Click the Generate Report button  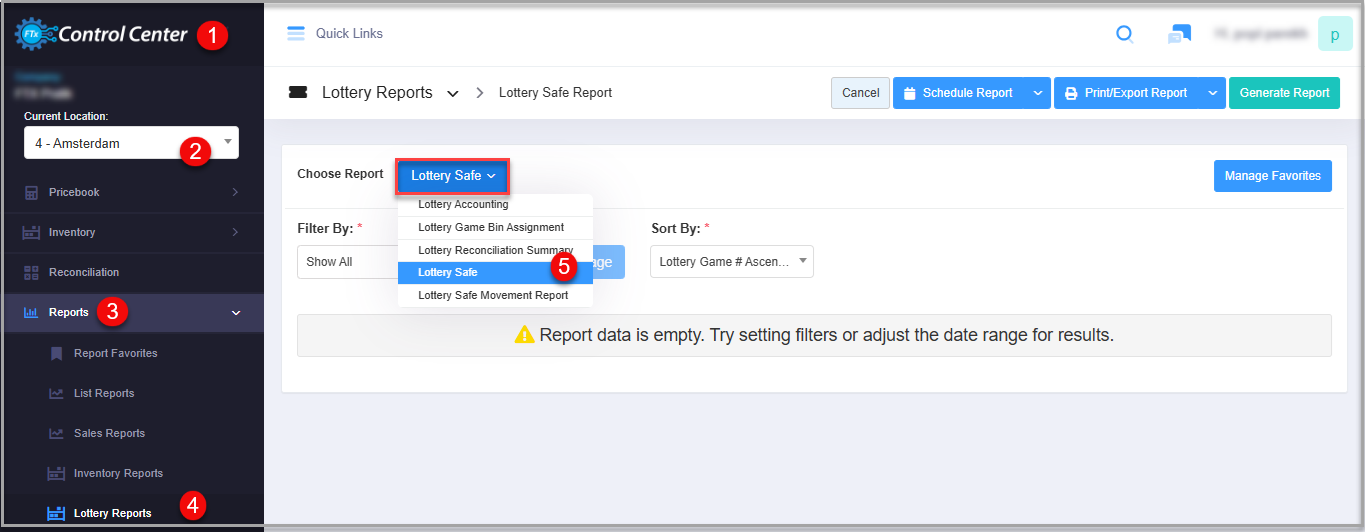coord(1284,93)
